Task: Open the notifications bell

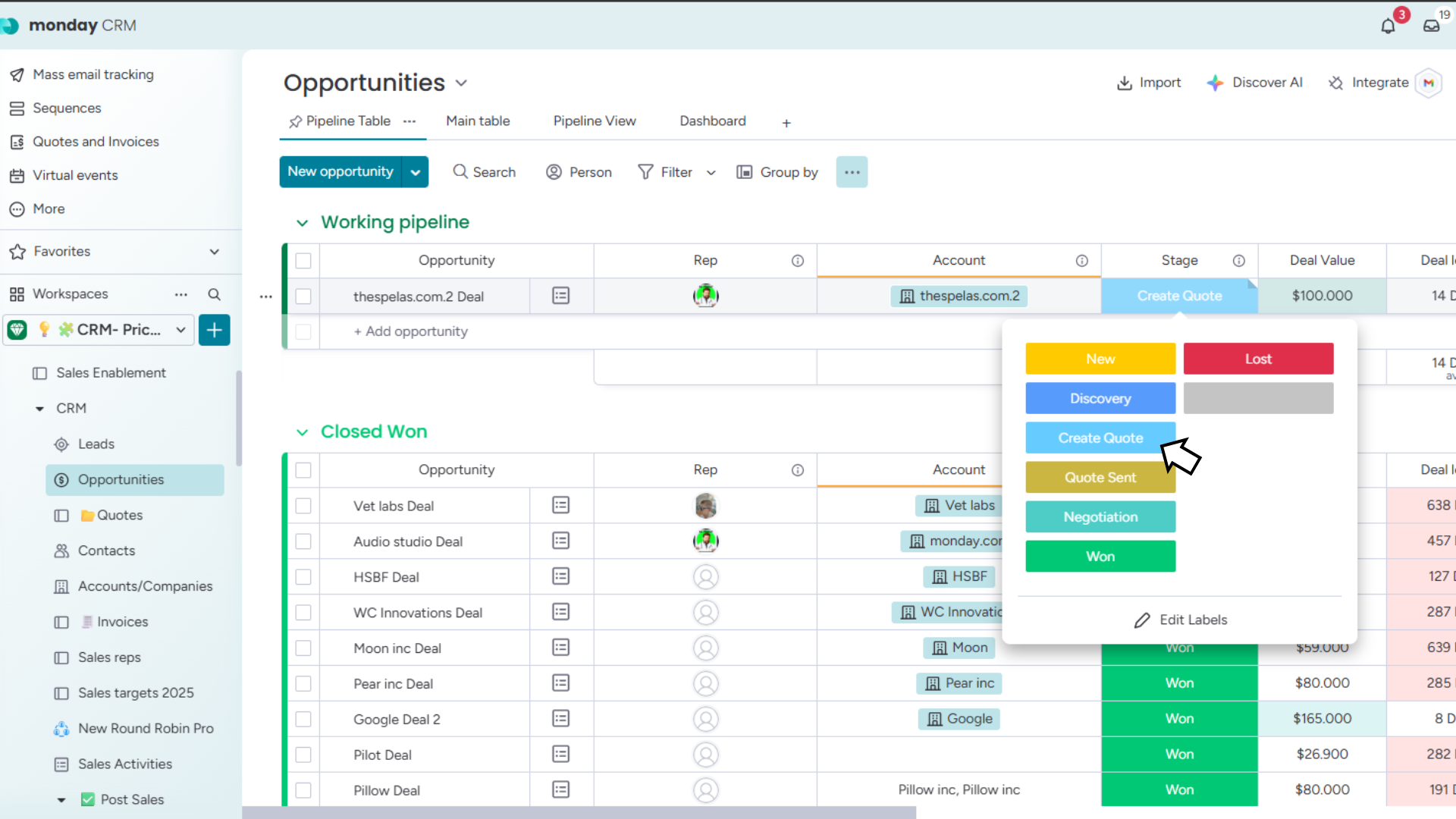Action: pos(1388,27)
